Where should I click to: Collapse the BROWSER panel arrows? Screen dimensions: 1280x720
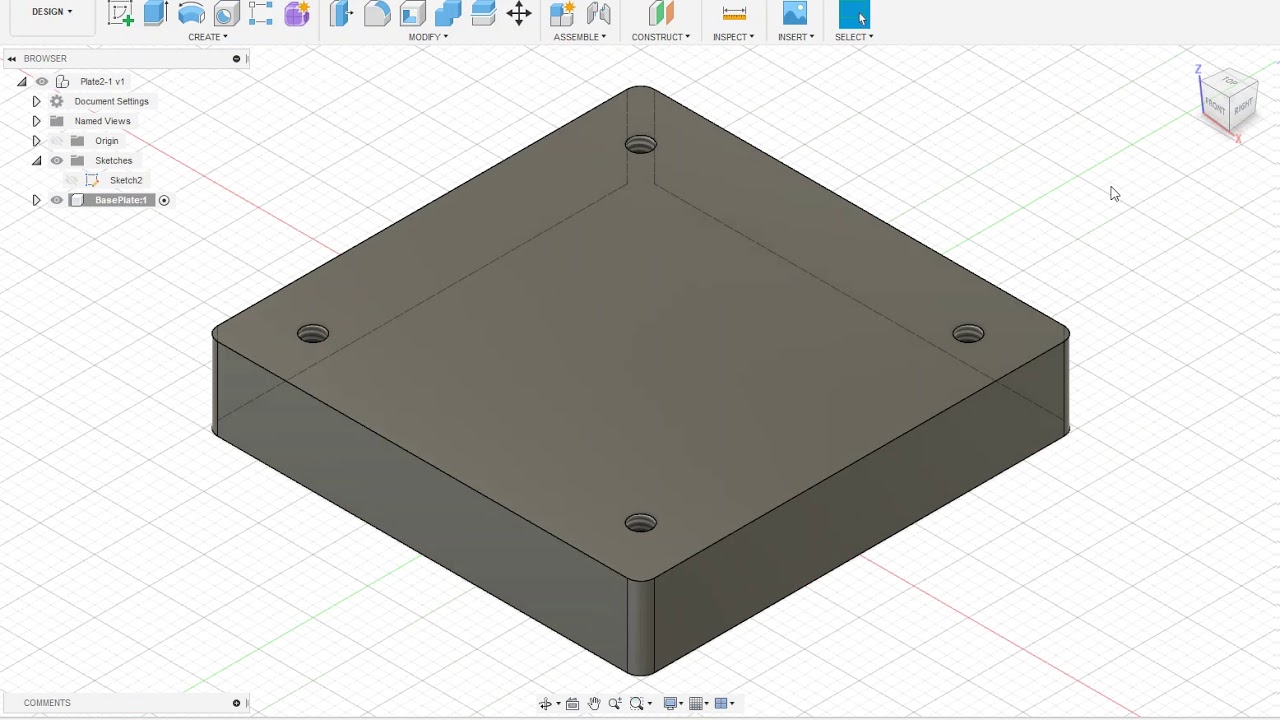tap(11, 59)
